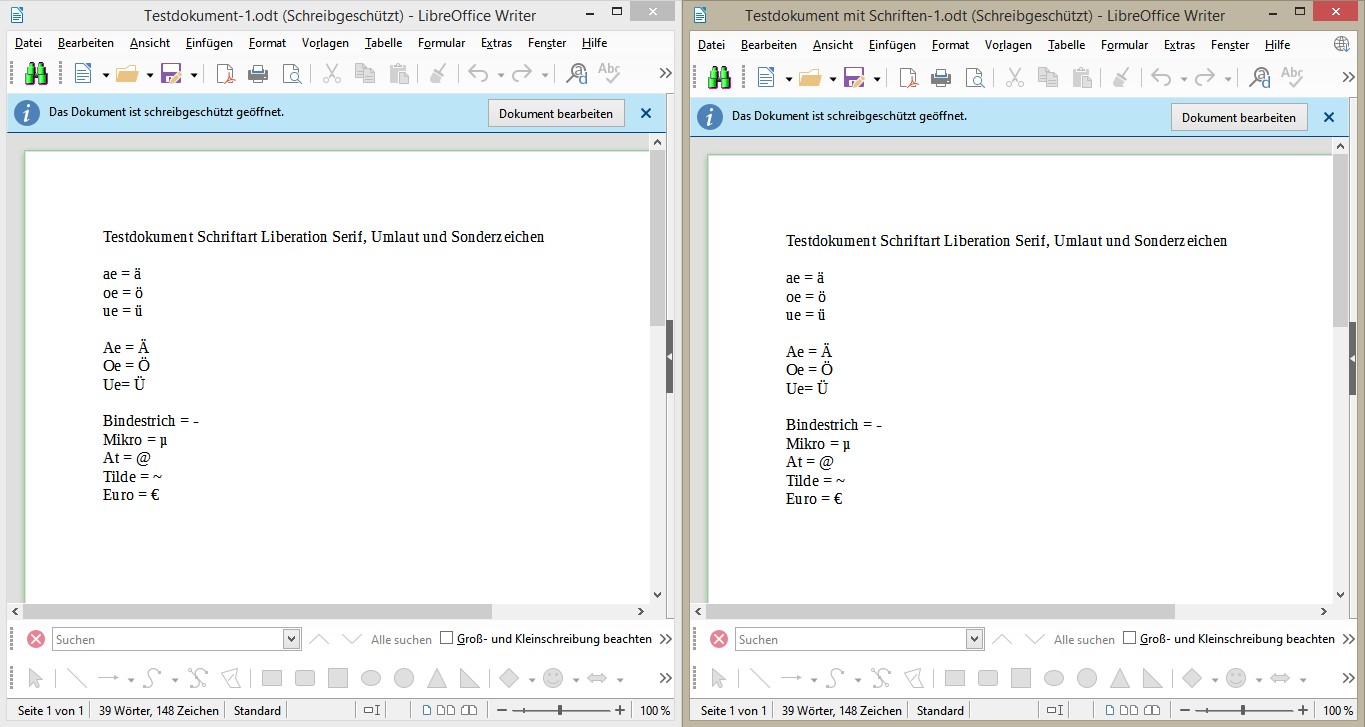Click New document icon in Testdokument-1 window
Viewport: 1365px width, 727px height.
tap(82, 74)
